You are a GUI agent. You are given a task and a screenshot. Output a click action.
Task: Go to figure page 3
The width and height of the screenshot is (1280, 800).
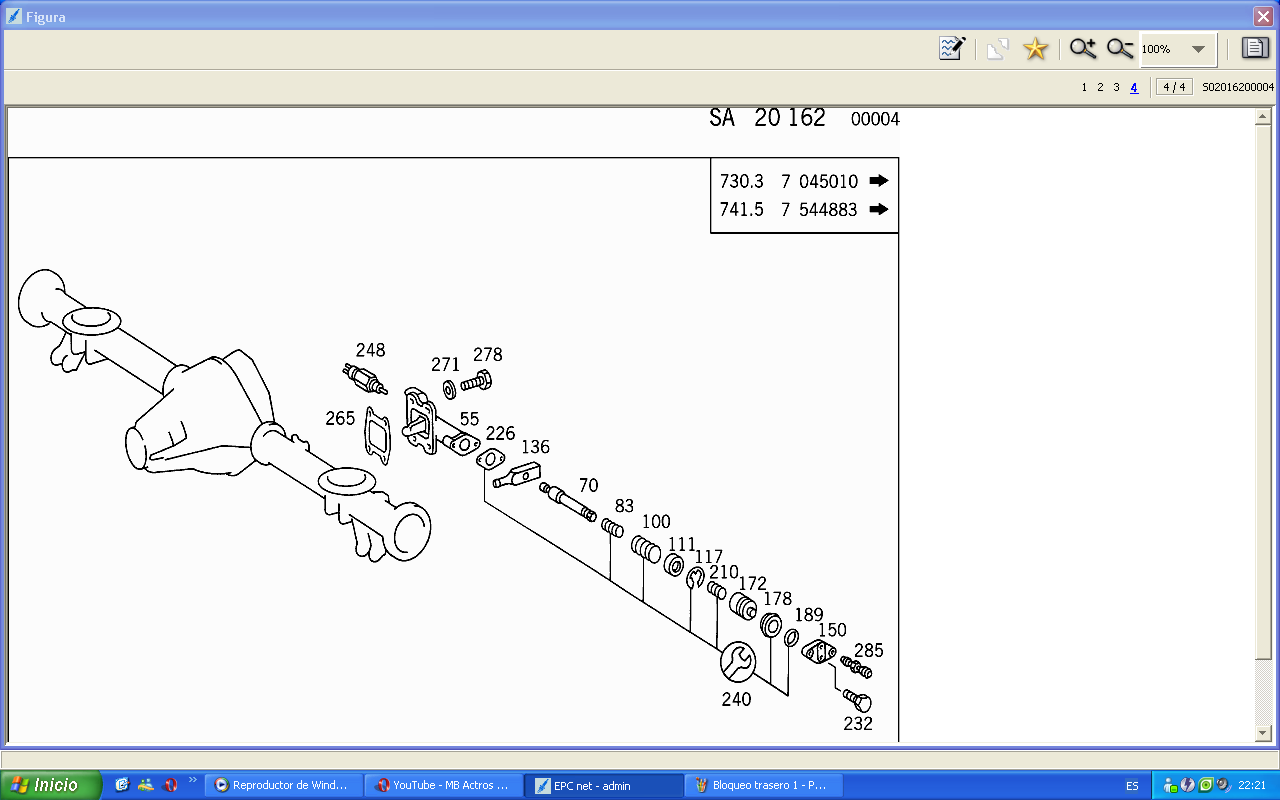tap(1116, 87)
